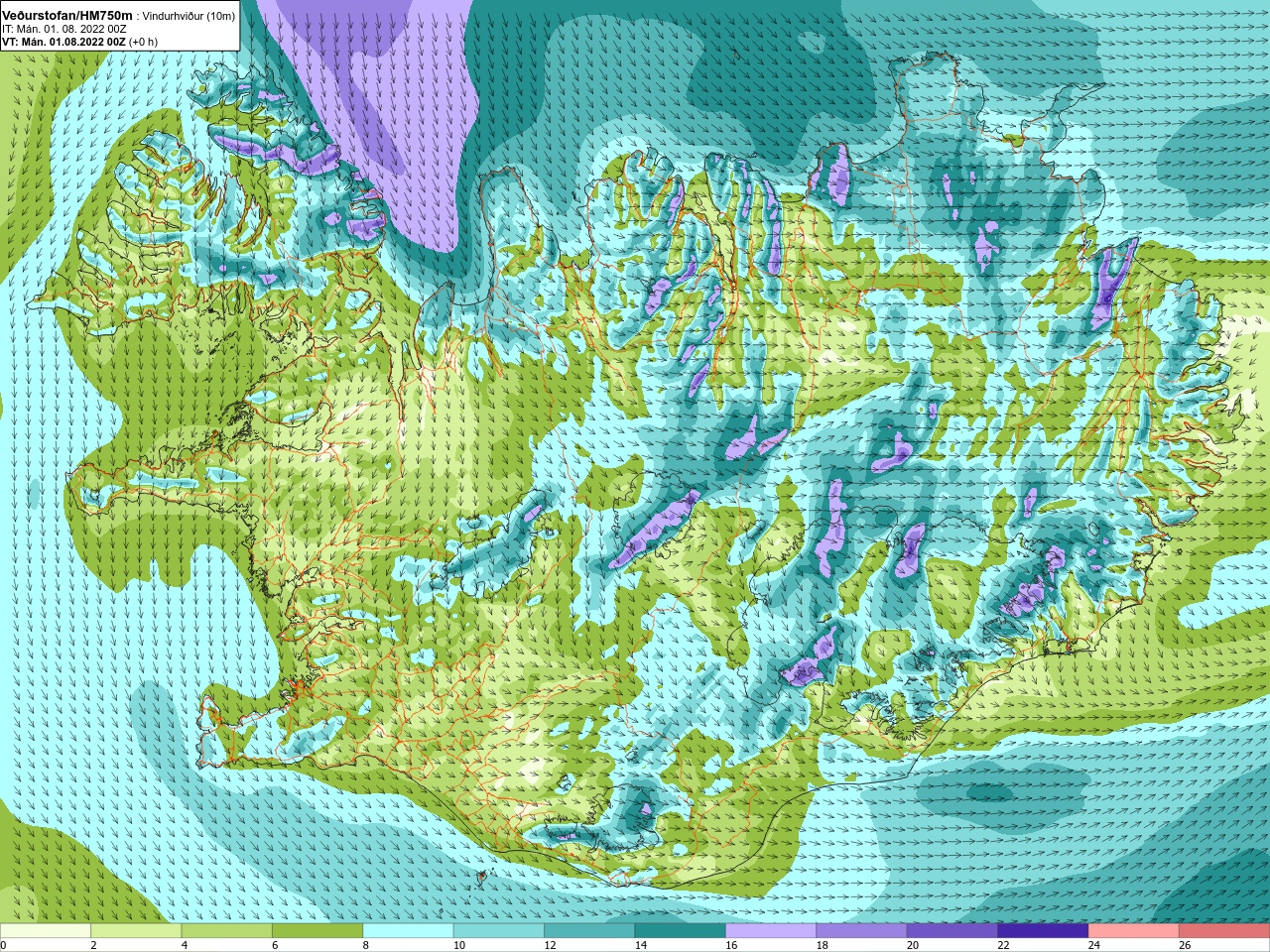1270x952 pixels.
Task: Click the scale label 8
Action: click(x=366, y=945)
